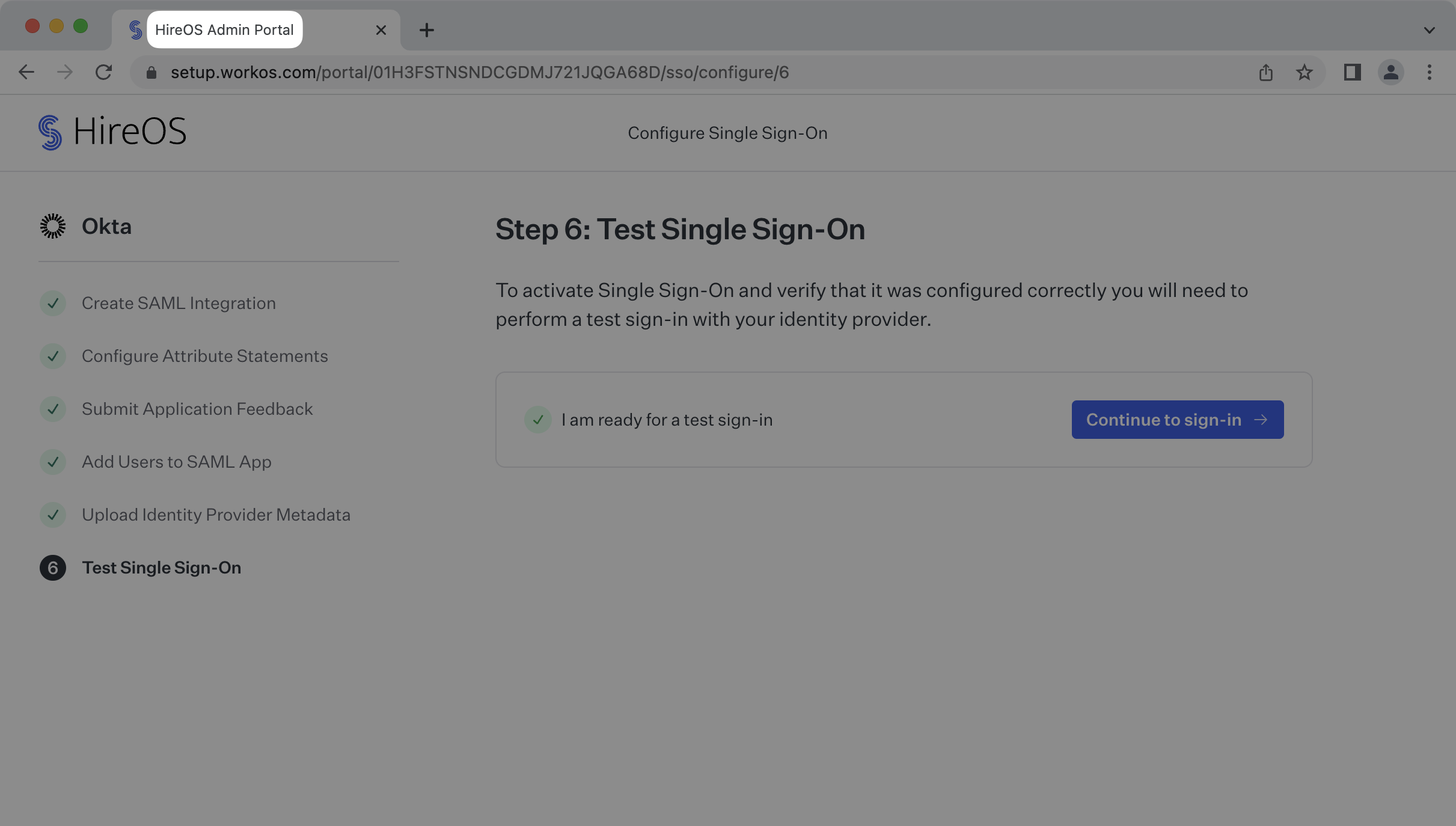
Task: Open Add Users to SAML App step
Action: pyautogui.click(x=176, y=462)
